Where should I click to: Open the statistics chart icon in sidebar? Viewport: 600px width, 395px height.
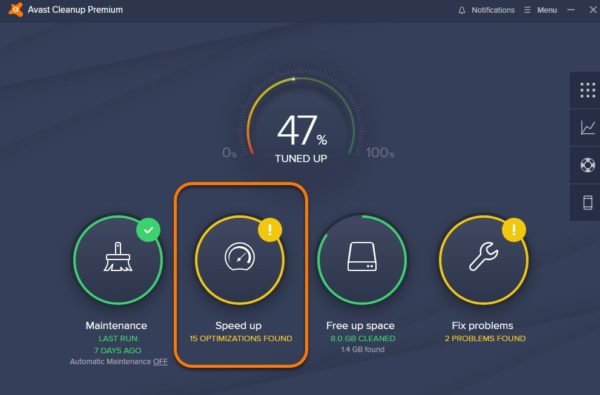click(588, 127)
